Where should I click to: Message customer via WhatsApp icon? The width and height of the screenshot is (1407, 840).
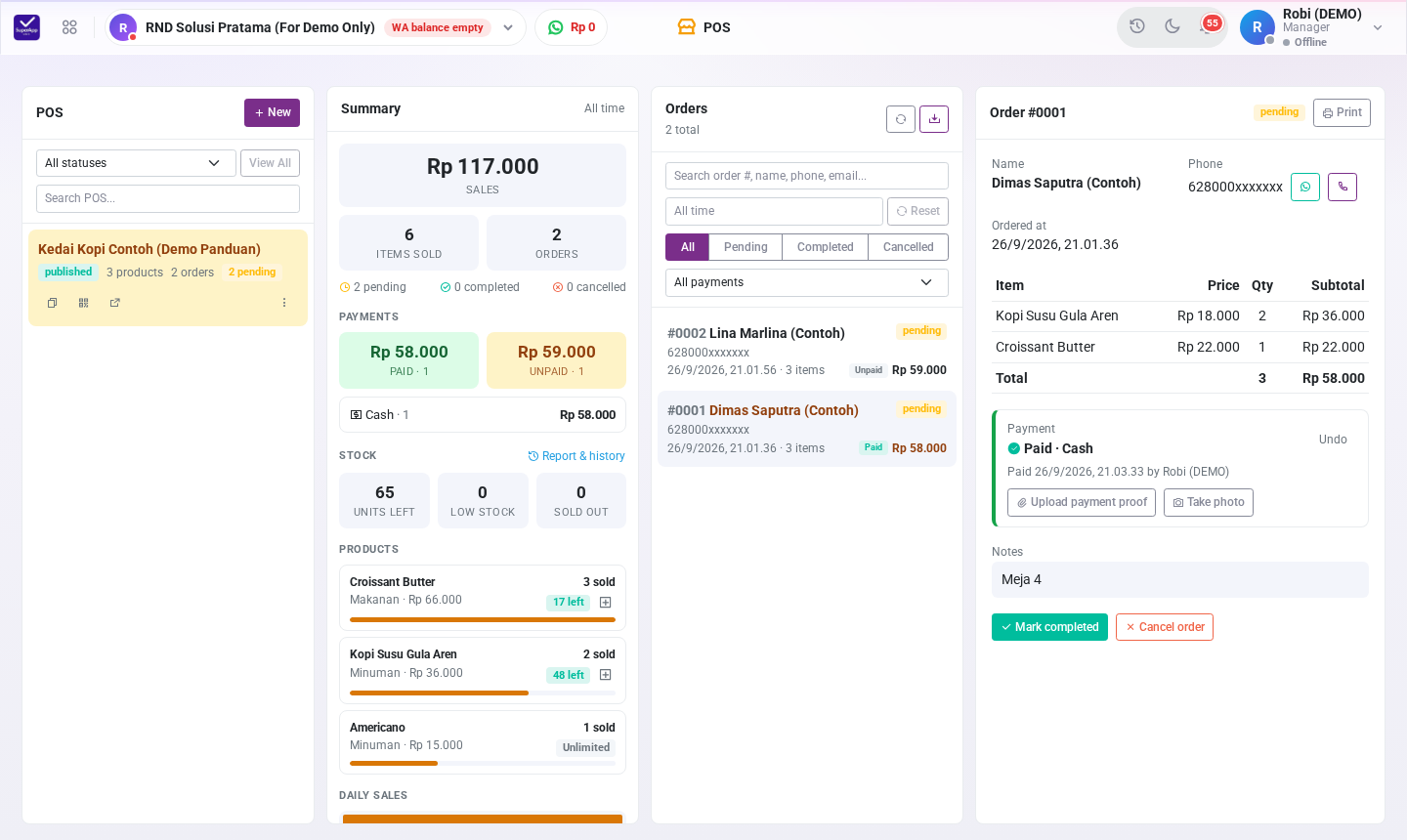tap(1305, 187)
